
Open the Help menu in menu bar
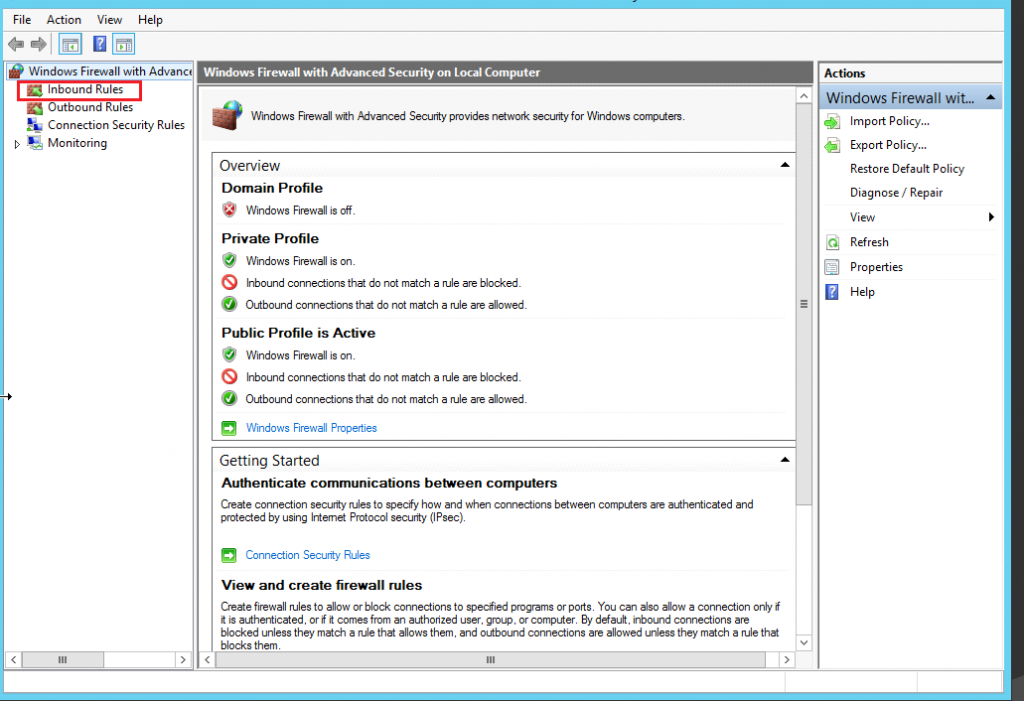(150, 20)
